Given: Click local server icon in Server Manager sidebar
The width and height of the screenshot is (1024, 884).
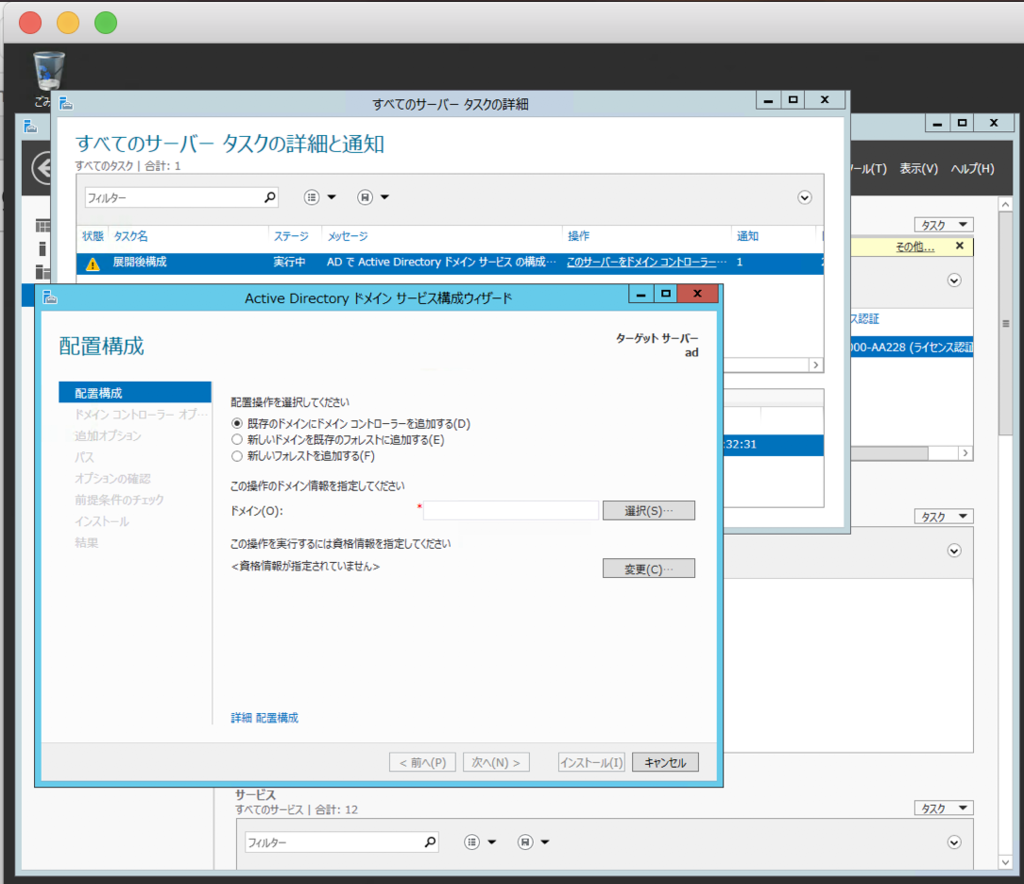Looking at the screenshot, I should click(42, 249).
